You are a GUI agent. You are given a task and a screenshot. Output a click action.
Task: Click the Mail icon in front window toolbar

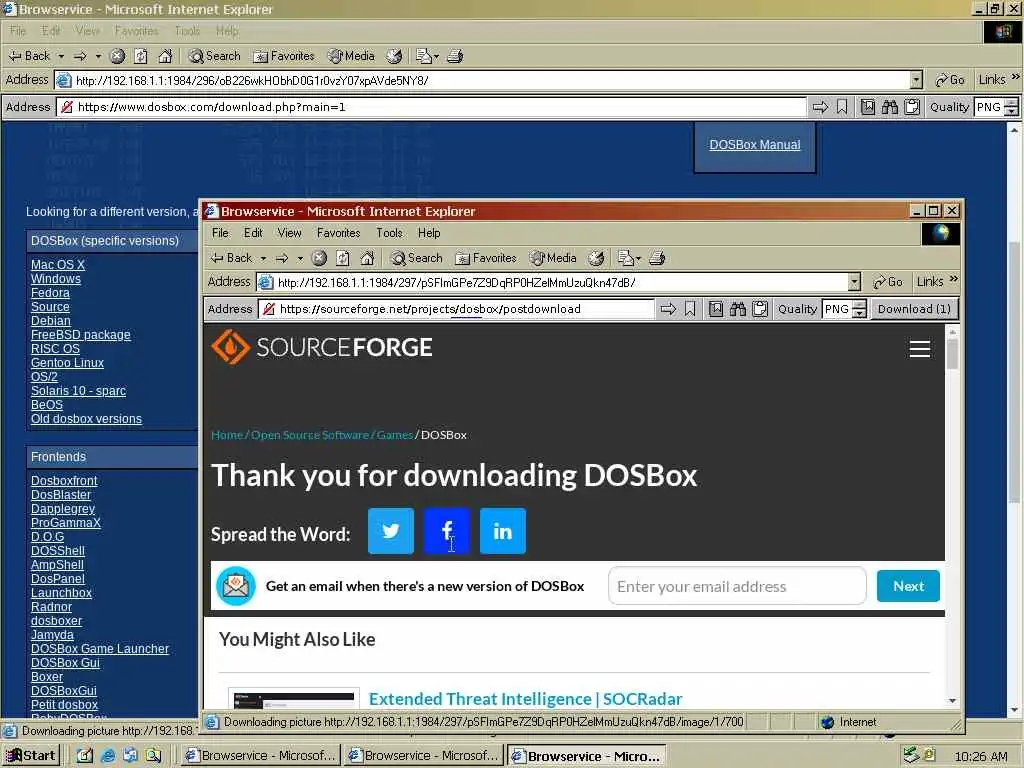click(x=625, y=258)
